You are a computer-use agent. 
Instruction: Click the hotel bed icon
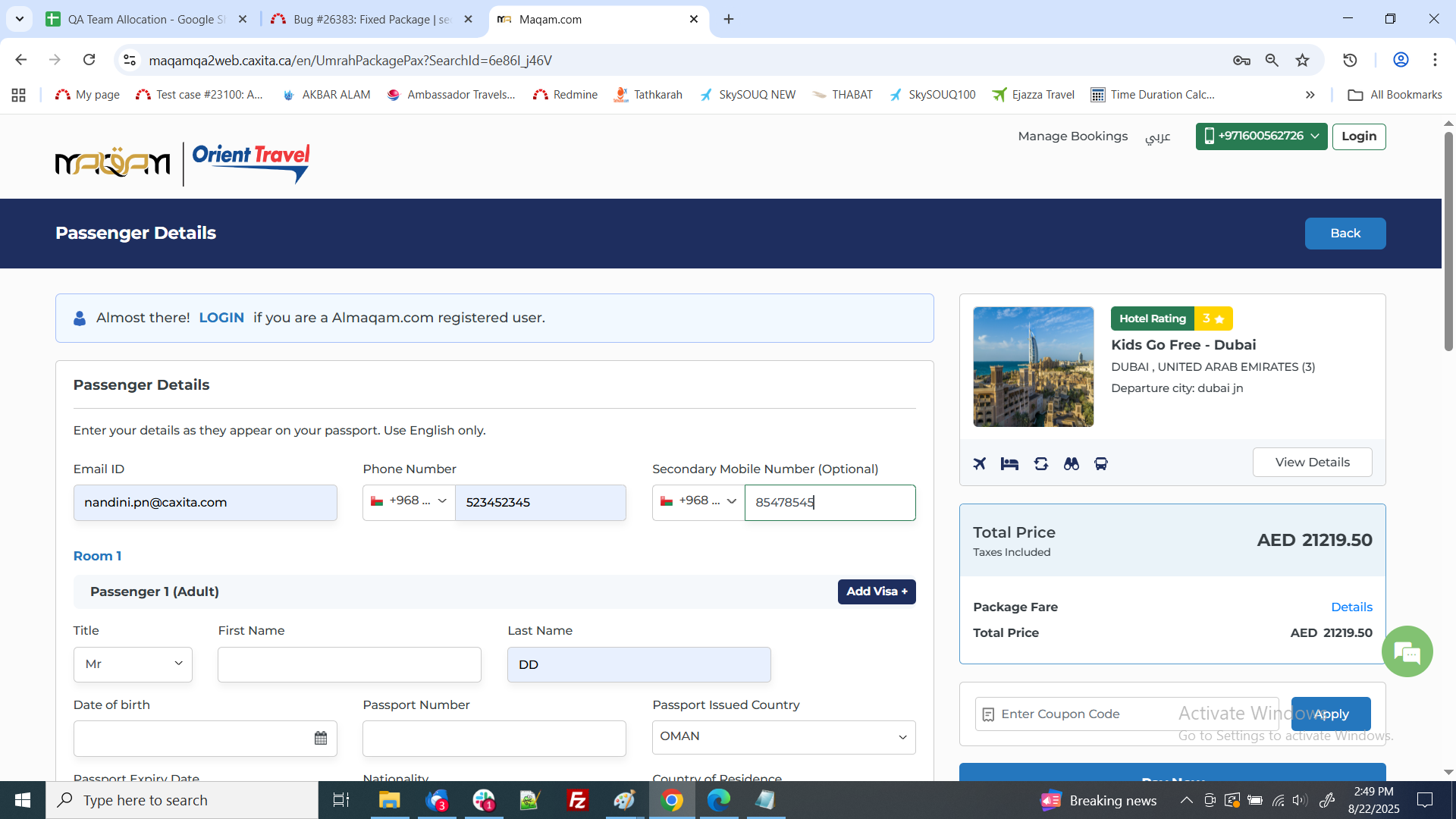(x=1009, y=463)
